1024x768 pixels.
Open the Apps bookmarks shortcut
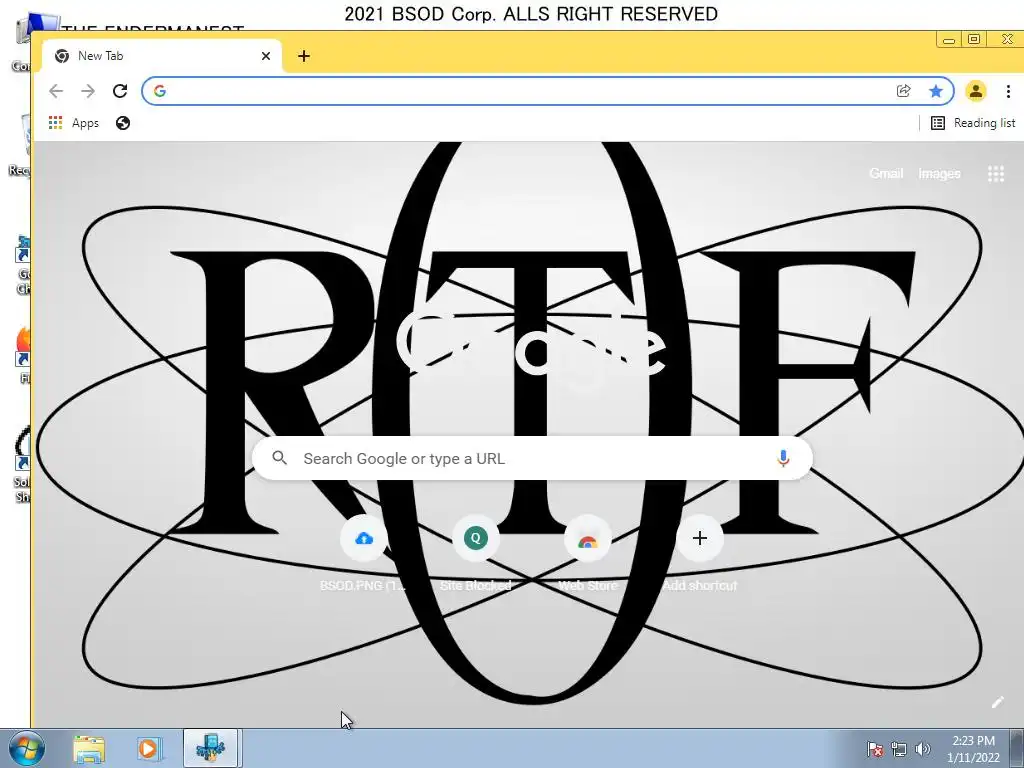(74, 123)
